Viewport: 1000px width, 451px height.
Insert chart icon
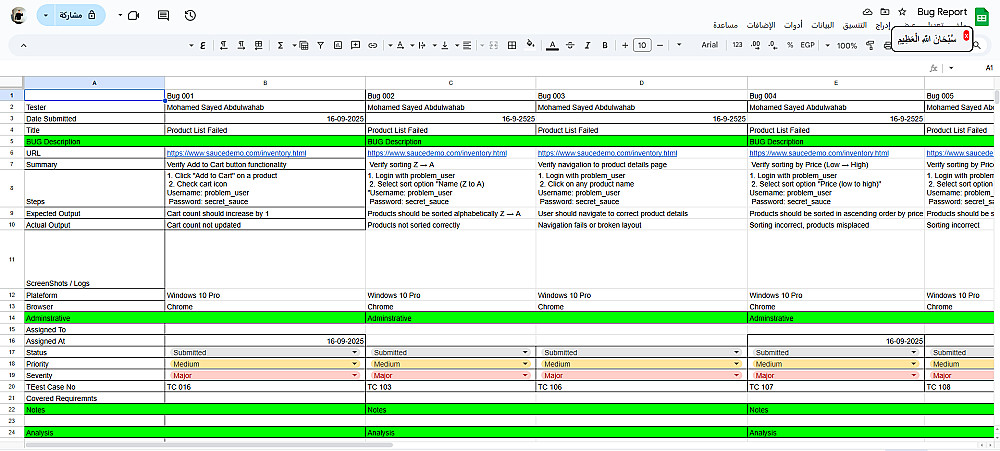click(x=337, y=45)
